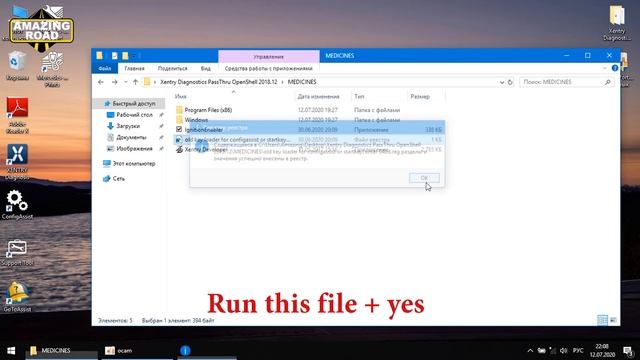Open Загрузки in the sidebar
This screenshot has height=360, width=640.
[128, 126]
